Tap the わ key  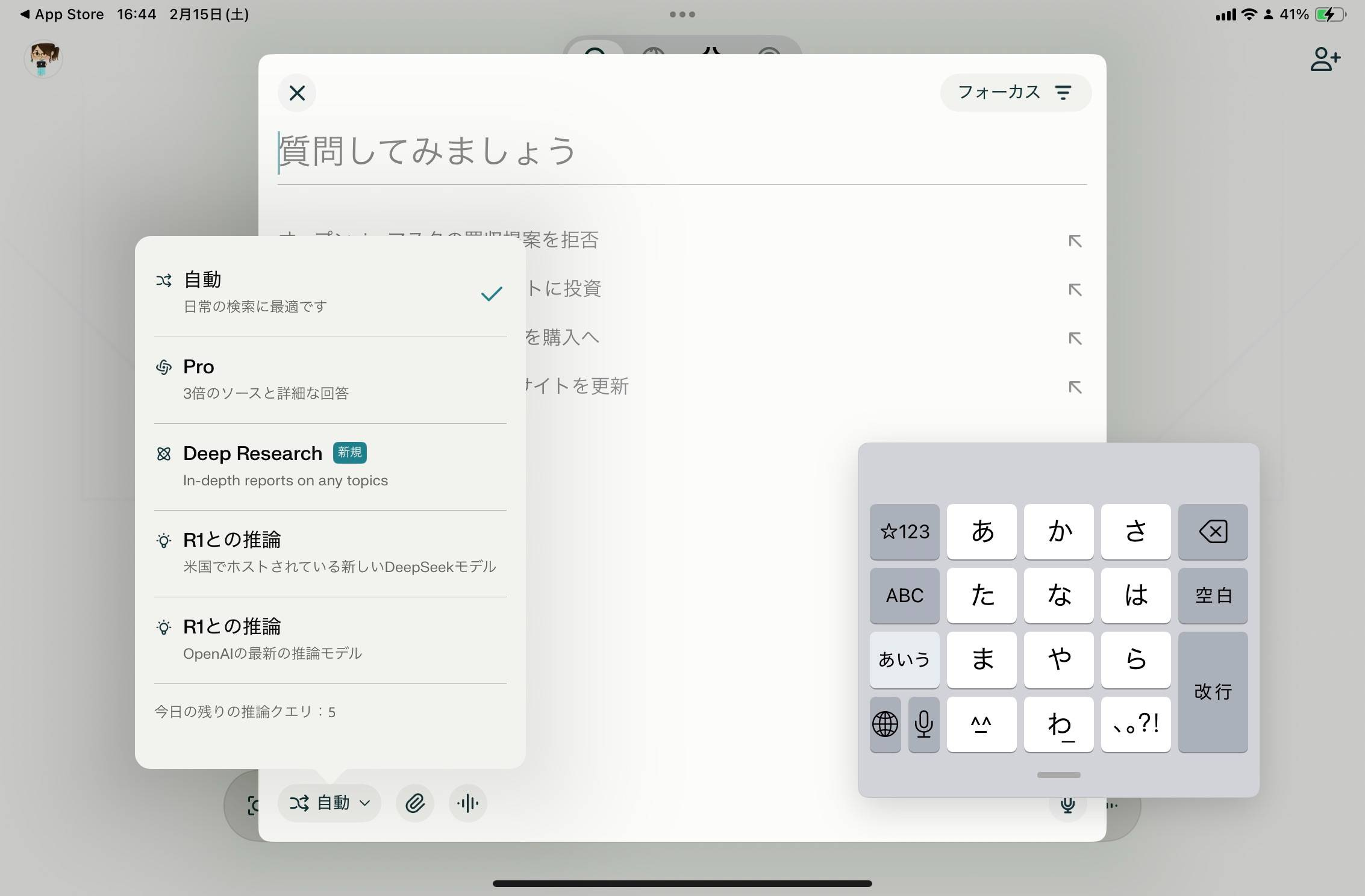click(x=1059, y=724)
